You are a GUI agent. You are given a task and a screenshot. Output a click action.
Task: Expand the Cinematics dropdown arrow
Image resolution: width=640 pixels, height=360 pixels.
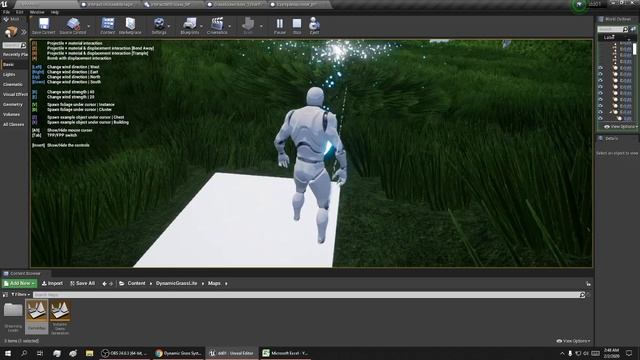pyautogui.click(x=229, y=26)
